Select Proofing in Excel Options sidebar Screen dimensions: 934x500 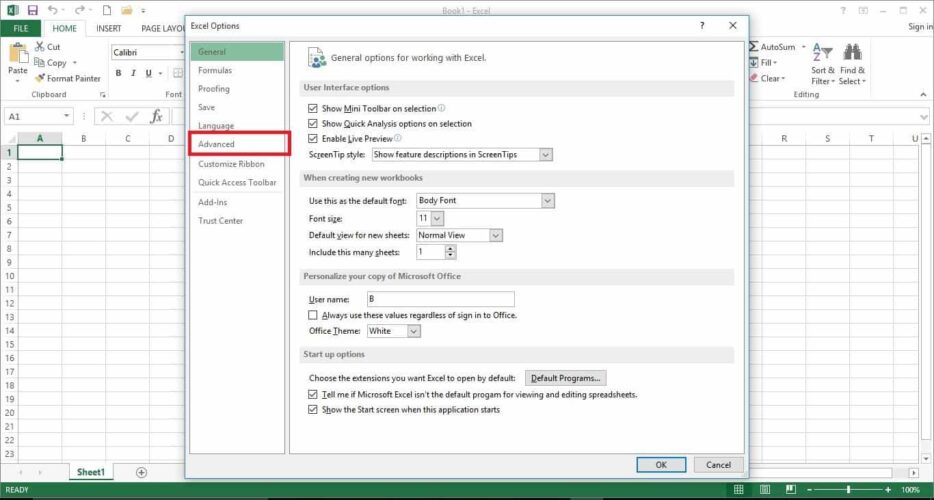[x=237, y=89]
